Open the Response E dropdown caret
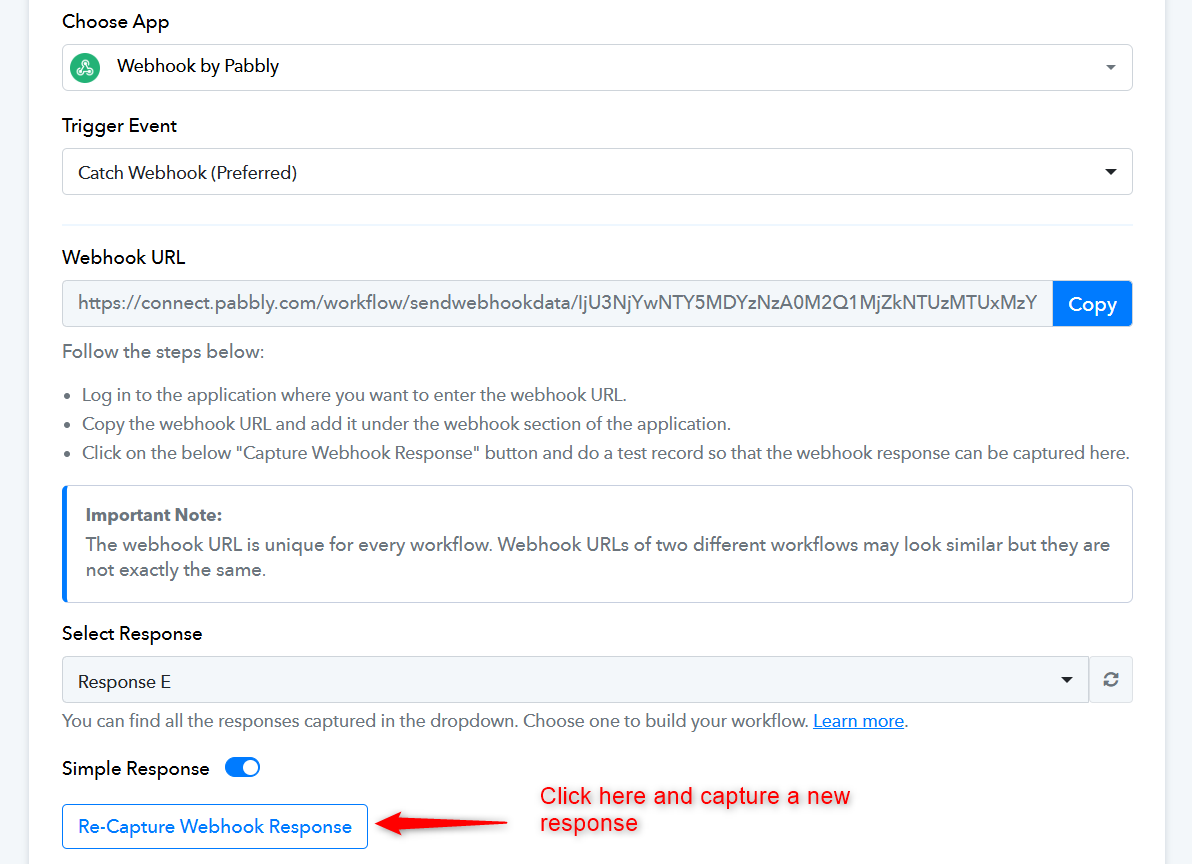 coord(1067,679)
